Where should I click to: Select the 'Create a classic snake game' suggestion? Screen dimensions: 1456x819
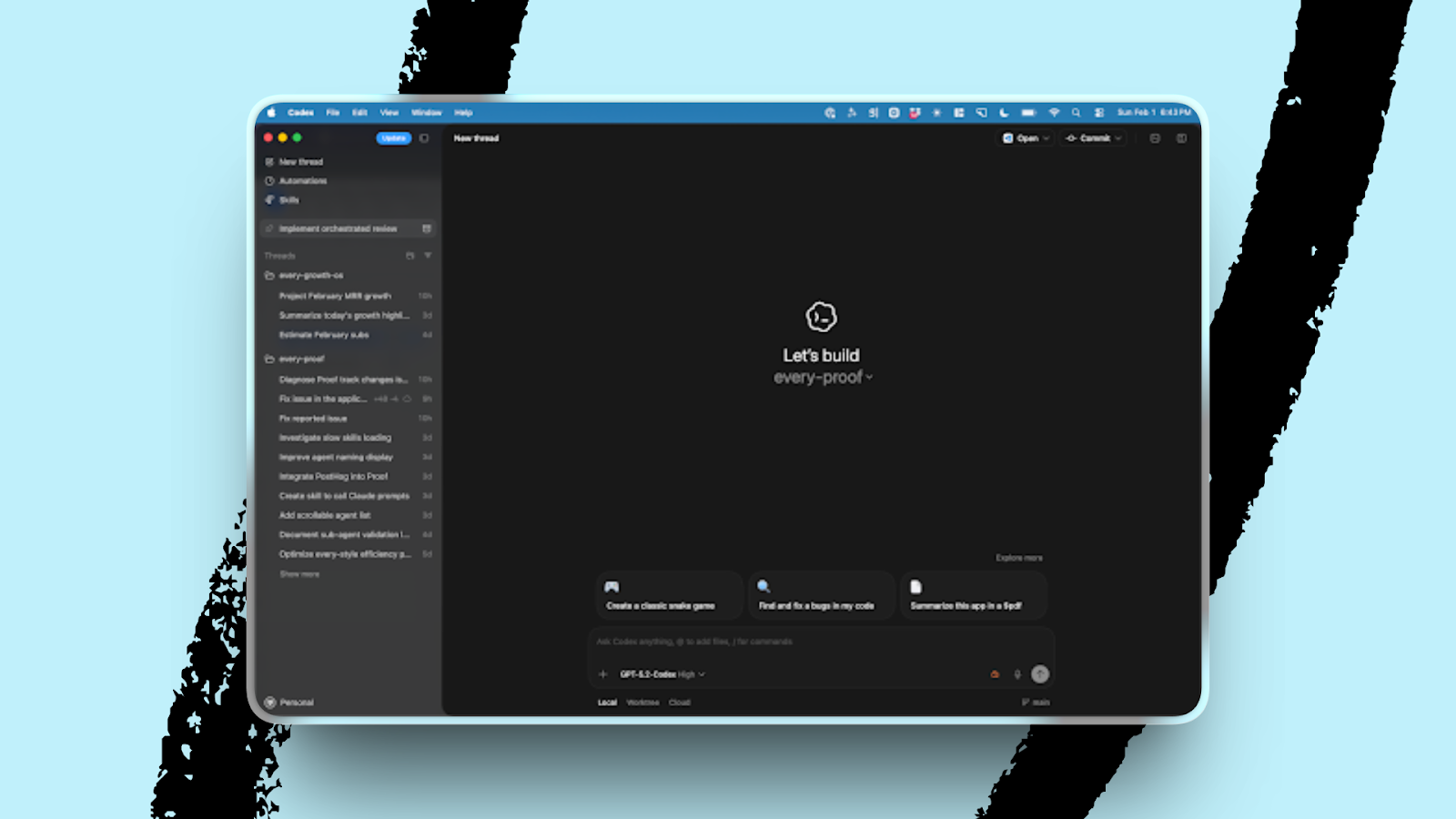[669, 596]
